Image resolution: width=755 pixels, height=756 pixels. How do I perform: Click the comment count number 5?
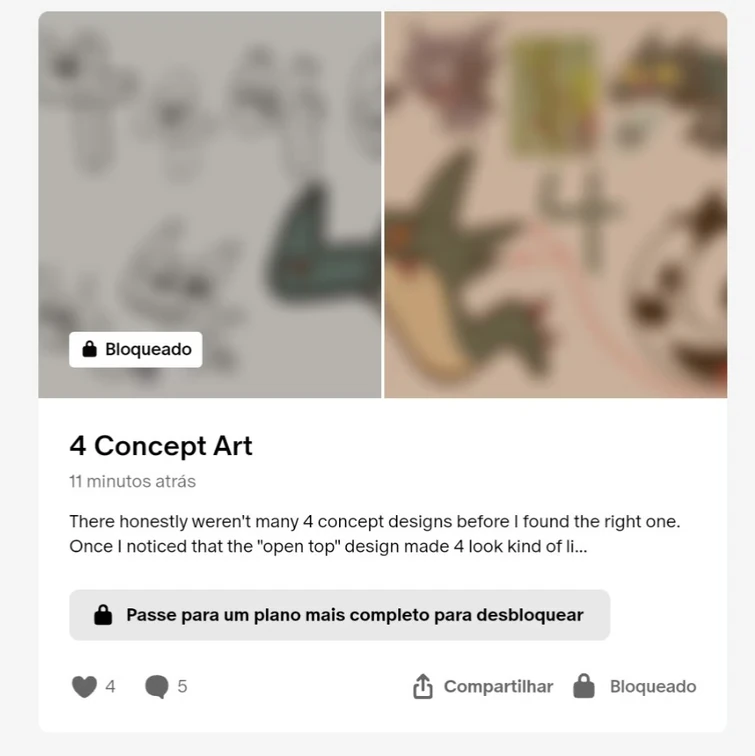(182, 687)
